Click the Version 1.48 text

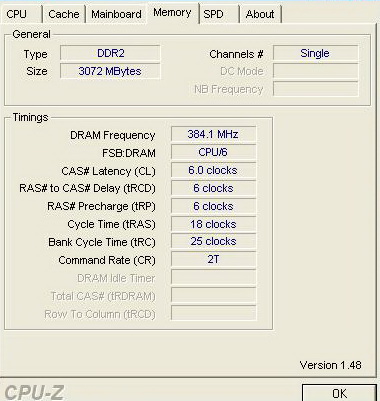330,365
